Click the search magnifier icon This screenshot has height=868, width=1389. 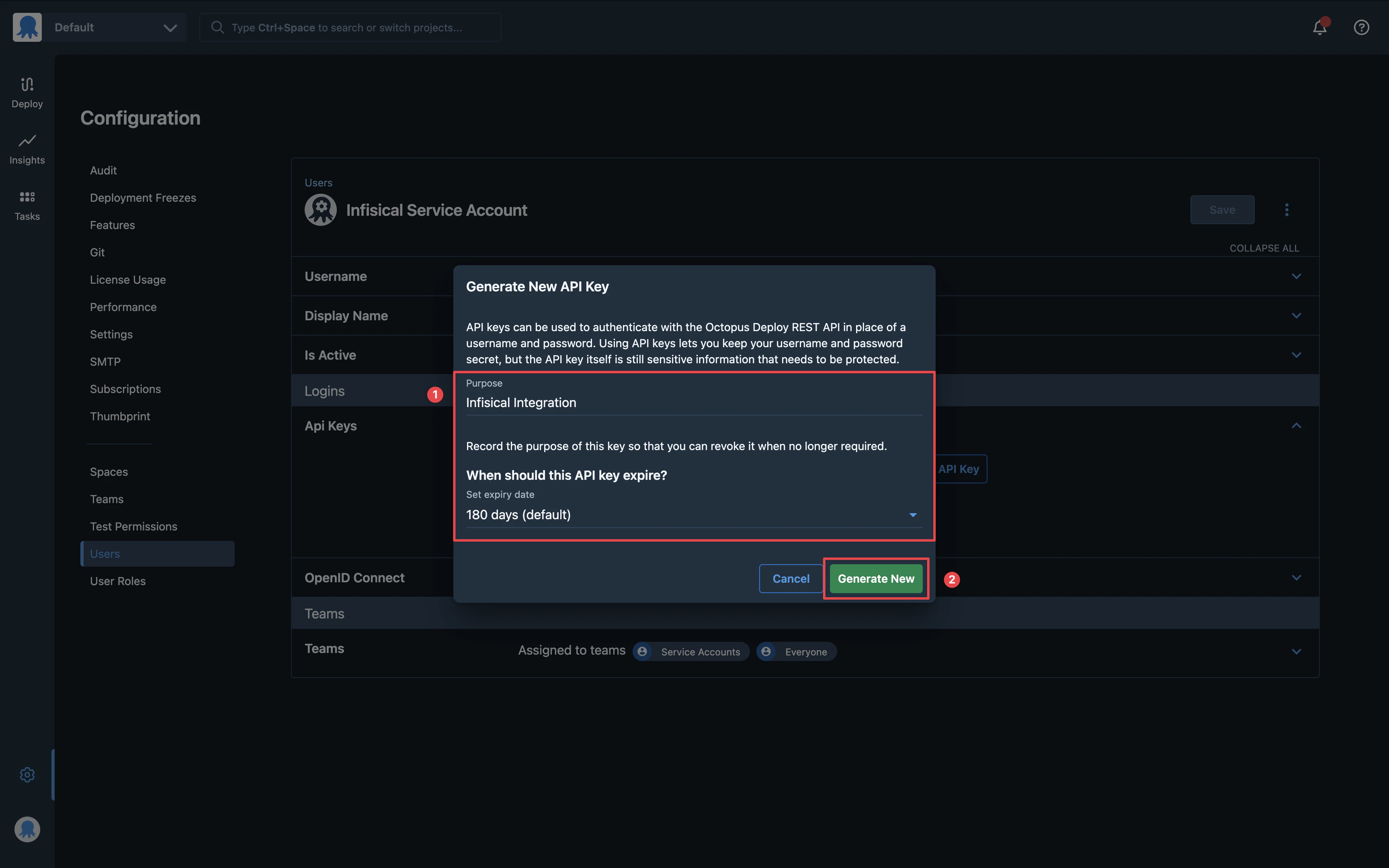pos(217,27)
